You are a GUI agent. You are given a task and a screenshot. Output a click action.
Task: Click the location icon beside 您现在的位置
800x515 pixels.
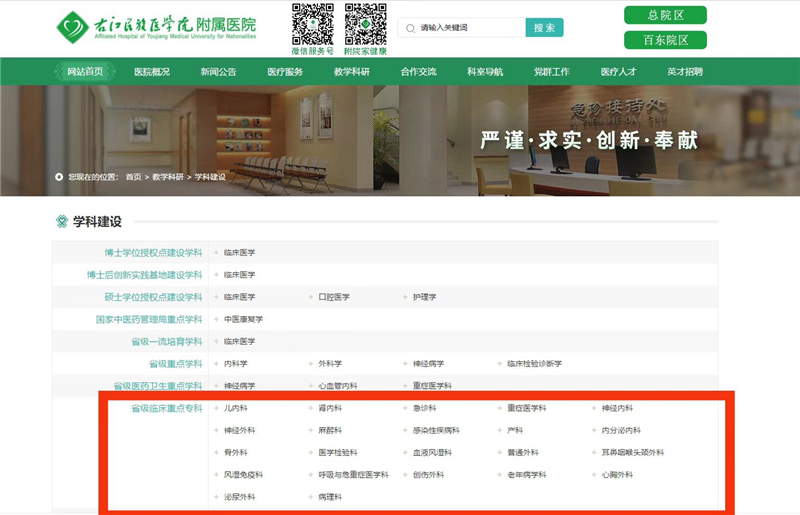tap(59, 177)
